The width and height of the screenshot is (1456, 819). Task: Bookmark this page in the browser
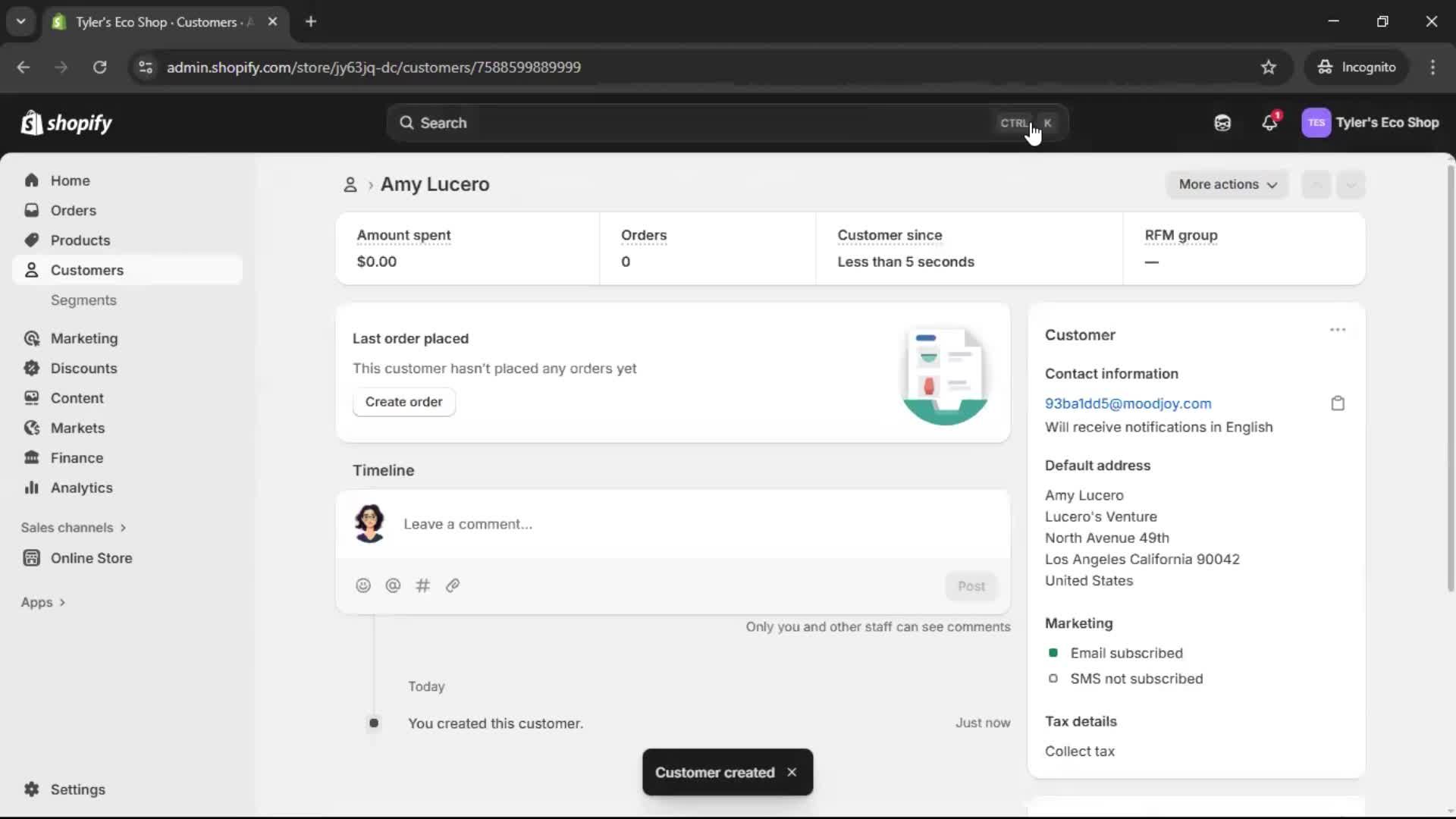point(1269,67)
